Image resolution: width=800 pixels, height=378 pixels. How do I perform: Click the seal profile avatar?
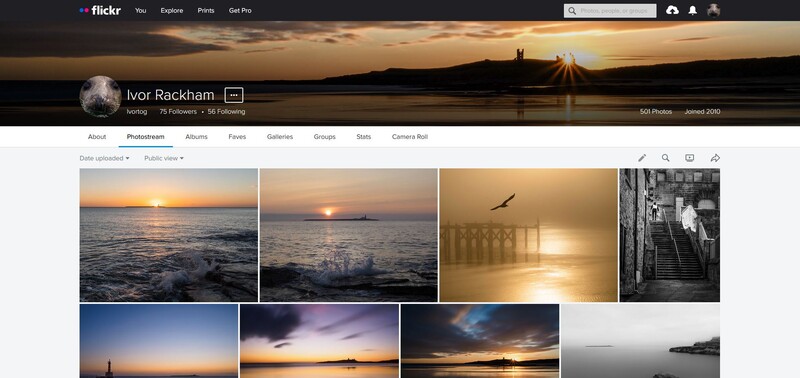[x=101, y=96]
